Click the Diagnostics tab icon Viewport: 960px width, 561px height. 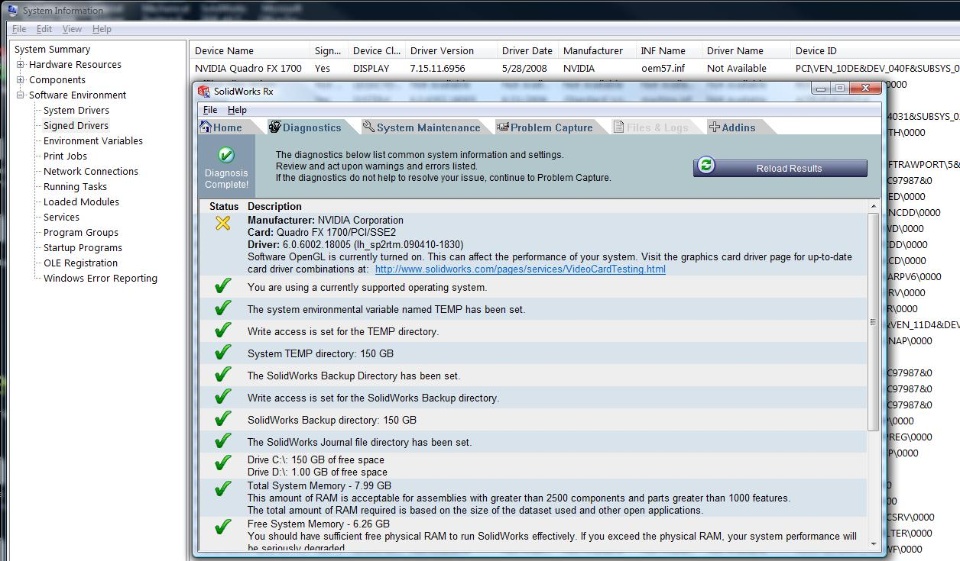(275, 127)
